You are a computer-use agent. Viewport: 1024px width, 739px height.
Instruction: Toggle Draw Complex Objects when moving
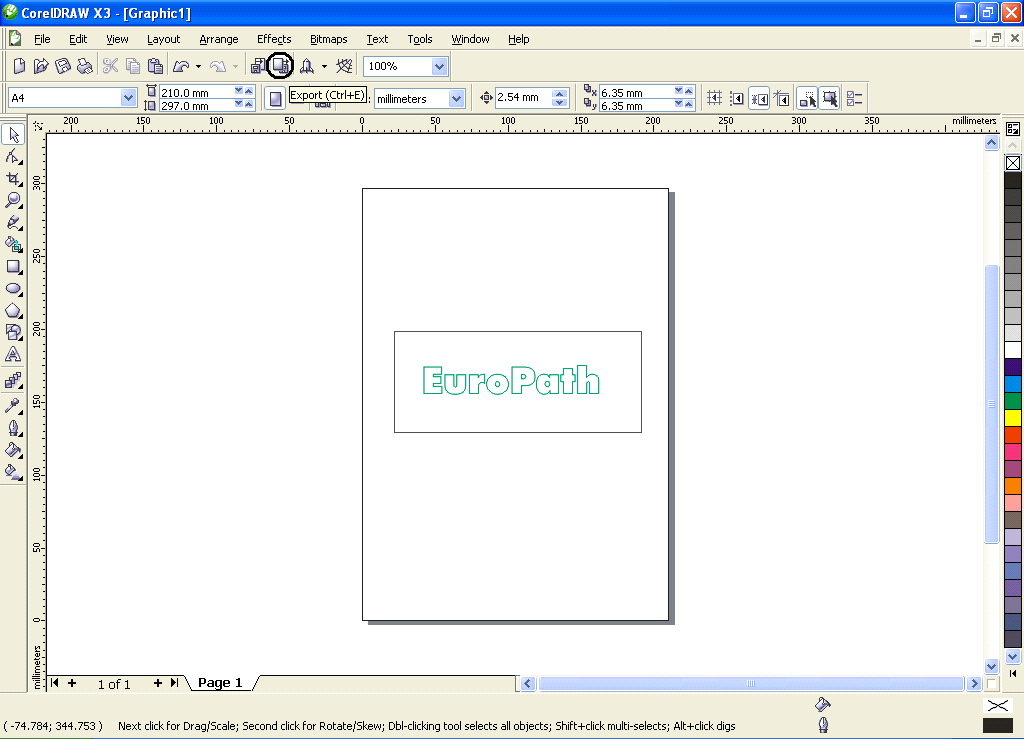click(808, 99)
